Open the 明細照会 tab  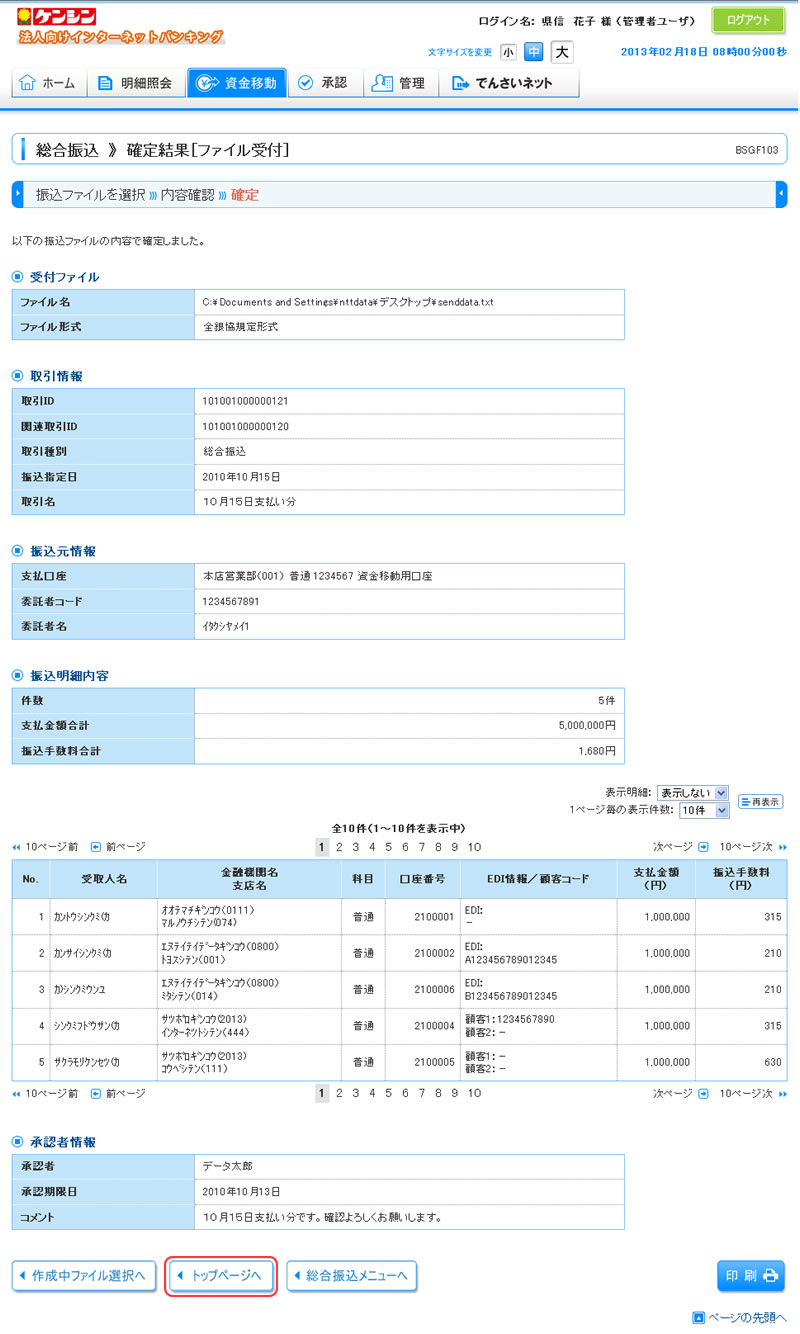point(135,83)
